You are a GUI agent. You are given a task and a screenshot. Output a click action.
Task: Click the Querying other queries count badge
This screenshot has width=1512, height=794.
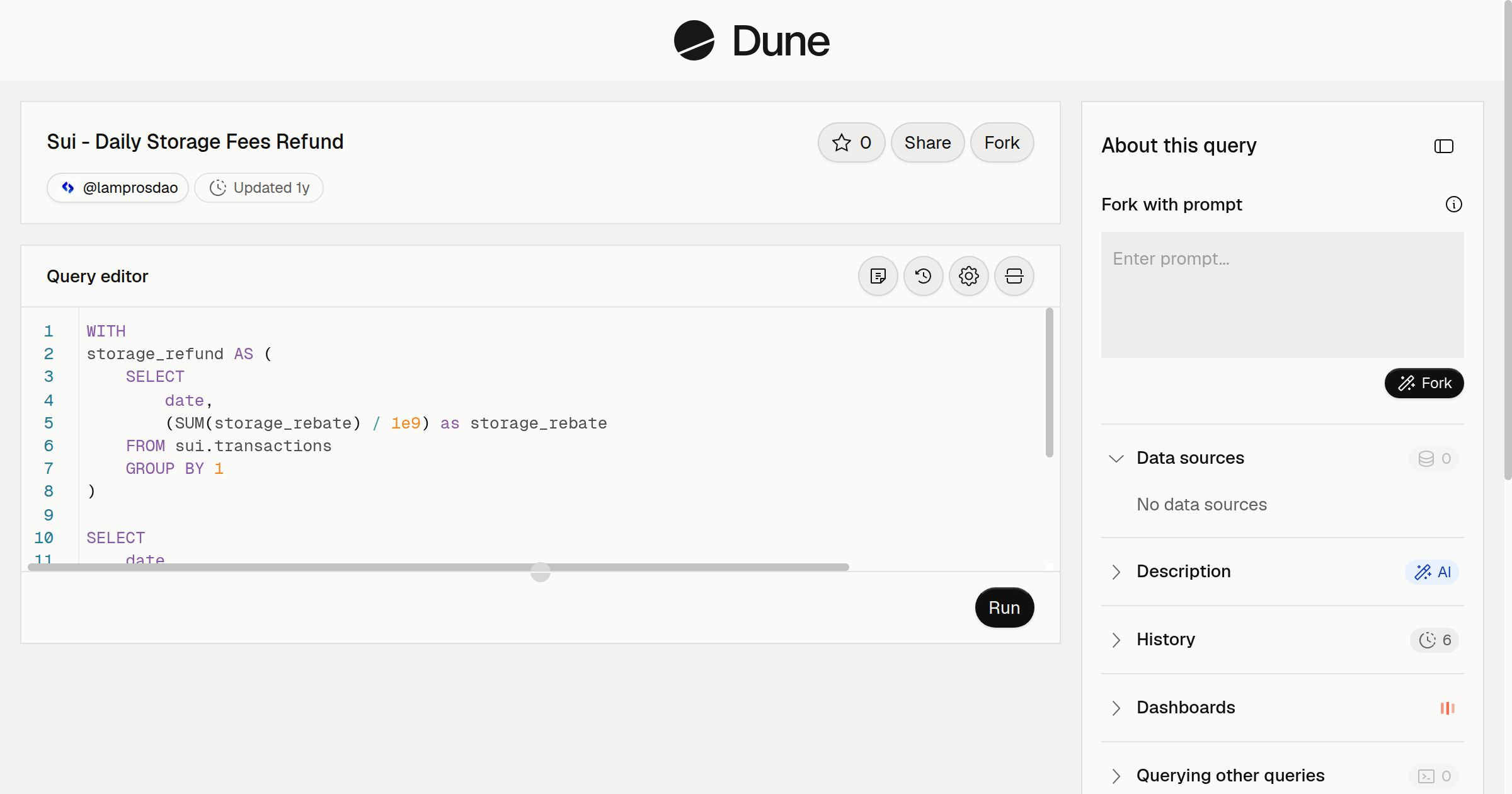tap(1434, 776)
